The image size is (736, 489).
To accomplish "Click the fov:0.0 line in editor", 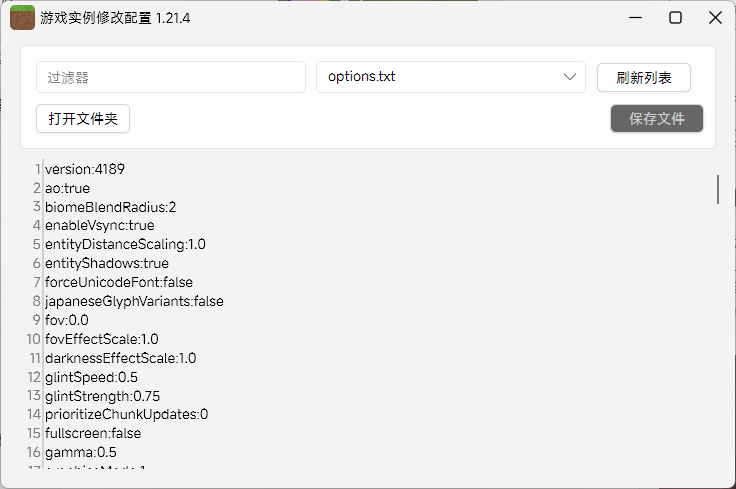I will coord(67,320).
